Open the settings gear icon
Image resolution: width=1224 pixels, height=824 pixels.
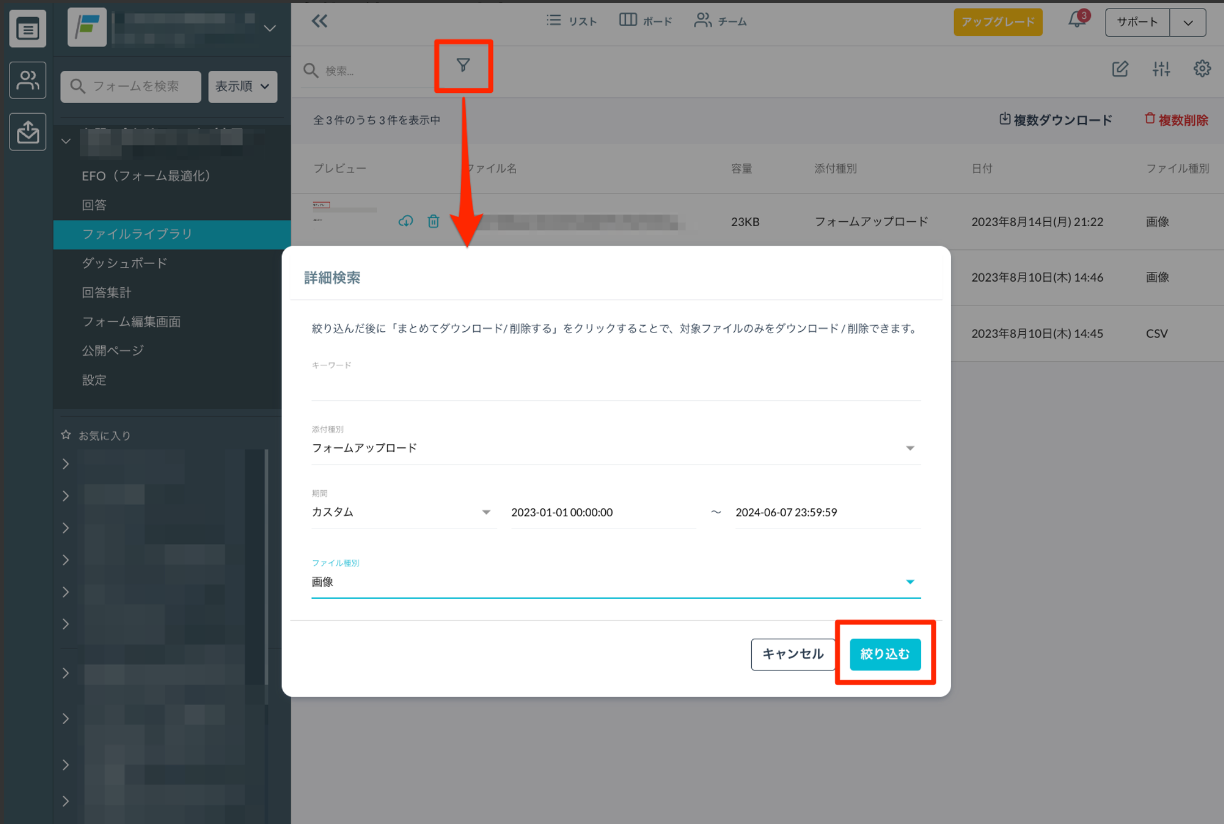pos(1202,69)
